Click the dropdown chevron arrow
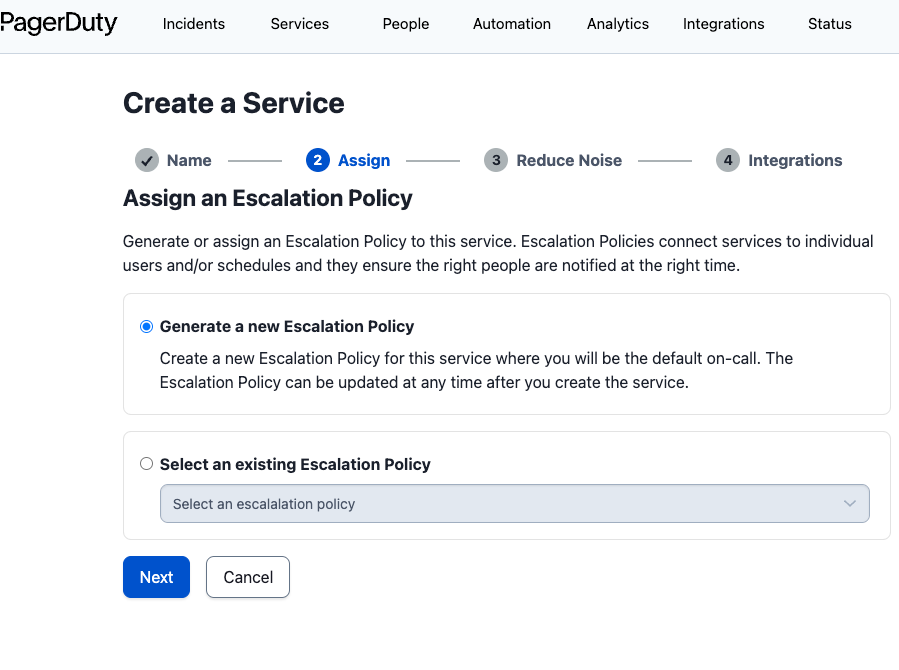 [850, 504]
